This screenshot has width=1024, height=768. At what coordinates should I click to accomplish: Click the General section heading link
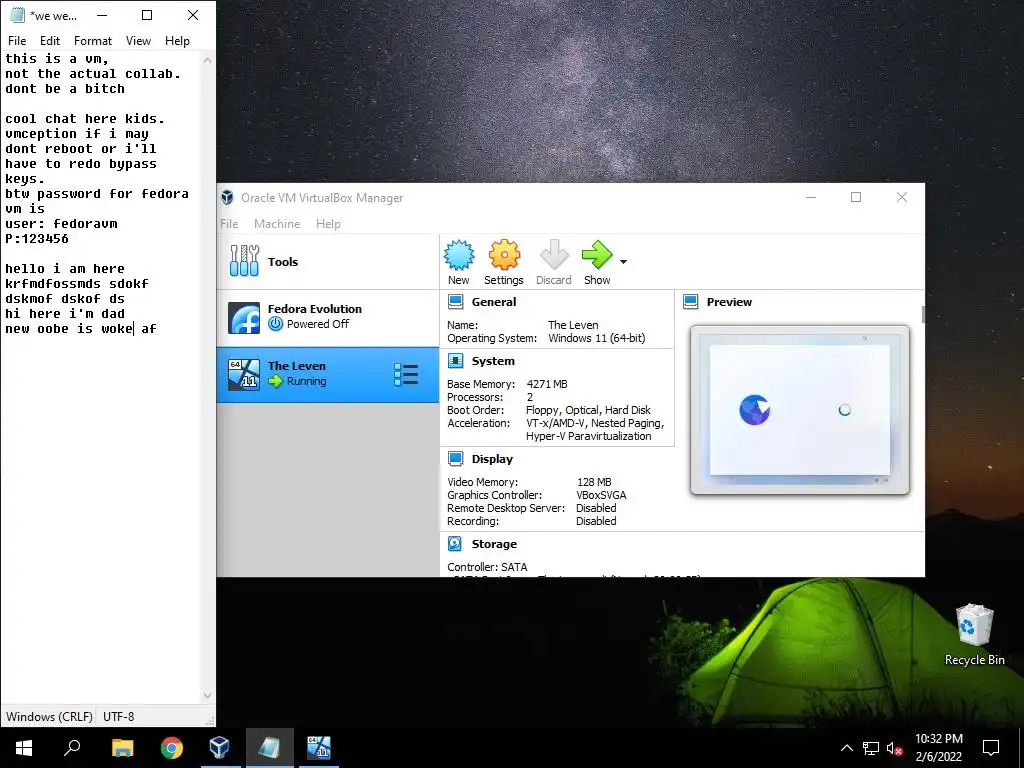coord(494,302)
